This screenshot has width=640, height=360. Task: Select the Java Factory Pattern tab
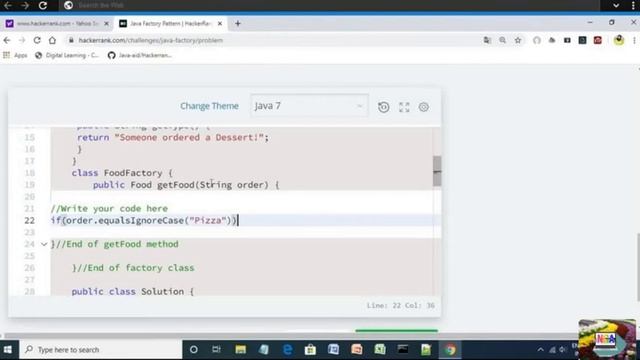171,24
